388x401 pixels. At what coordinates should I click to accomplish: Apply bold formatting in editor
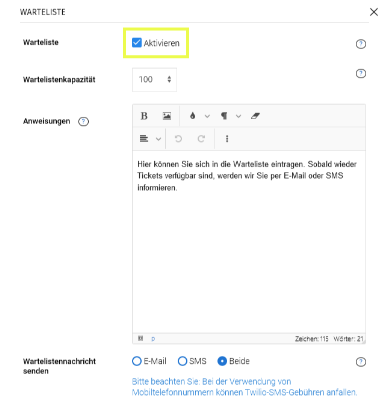(144, 116)
